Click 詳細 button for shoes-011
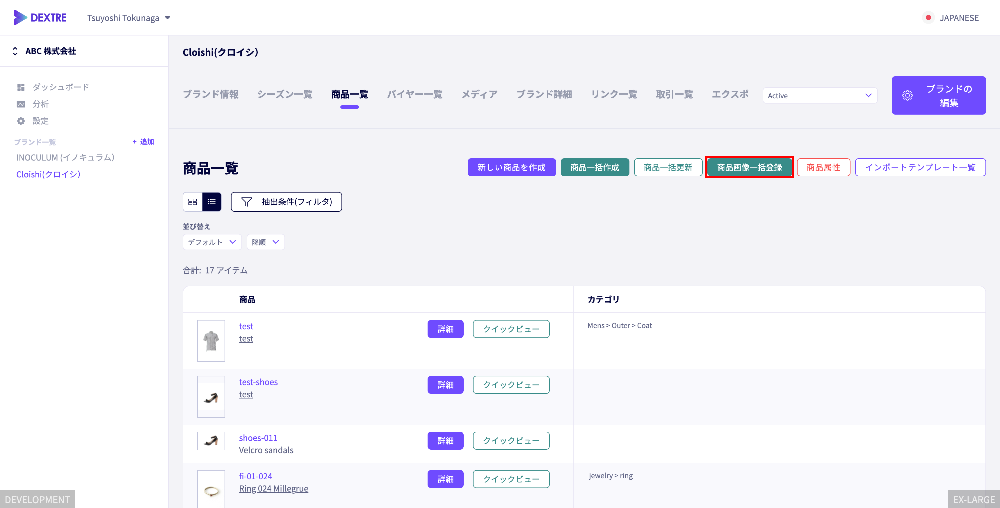Screen dimensions: 1000x508 (445, 440)
